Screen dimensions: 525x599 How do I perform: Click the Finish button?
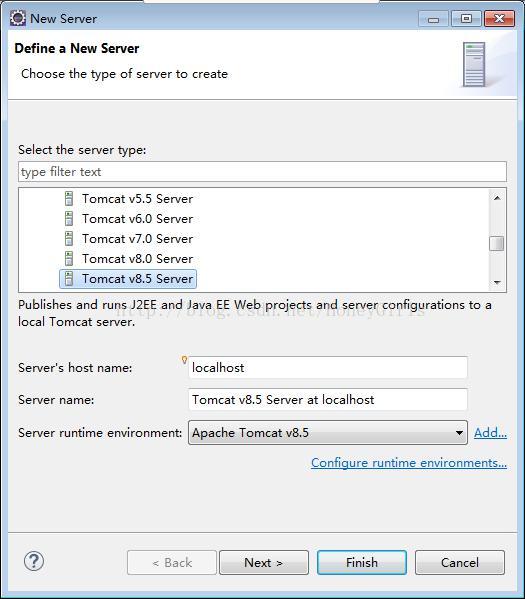click(x=361, y=562)
